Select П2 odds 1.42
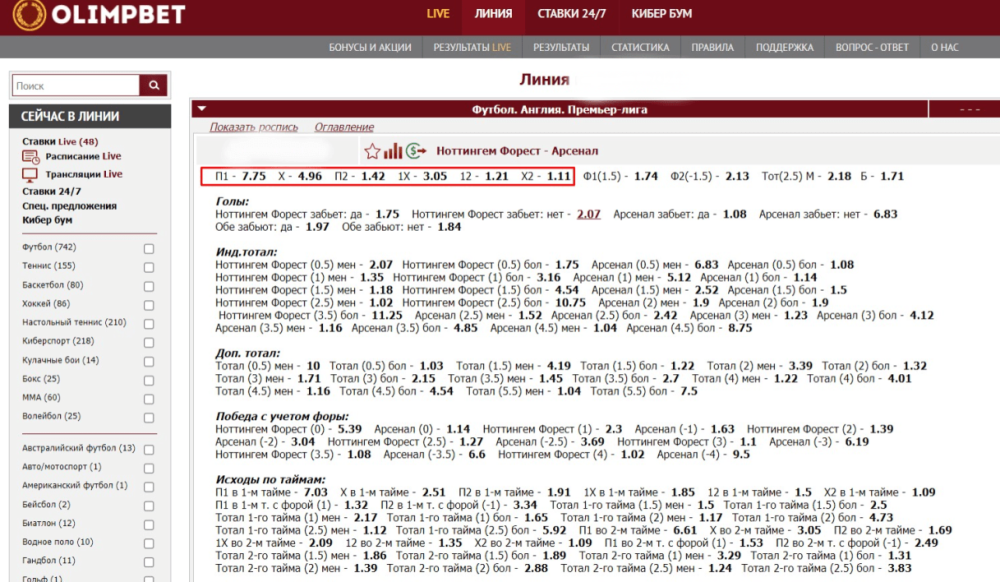The height and width of the screenshot is (582, 1000). [373, 176]
